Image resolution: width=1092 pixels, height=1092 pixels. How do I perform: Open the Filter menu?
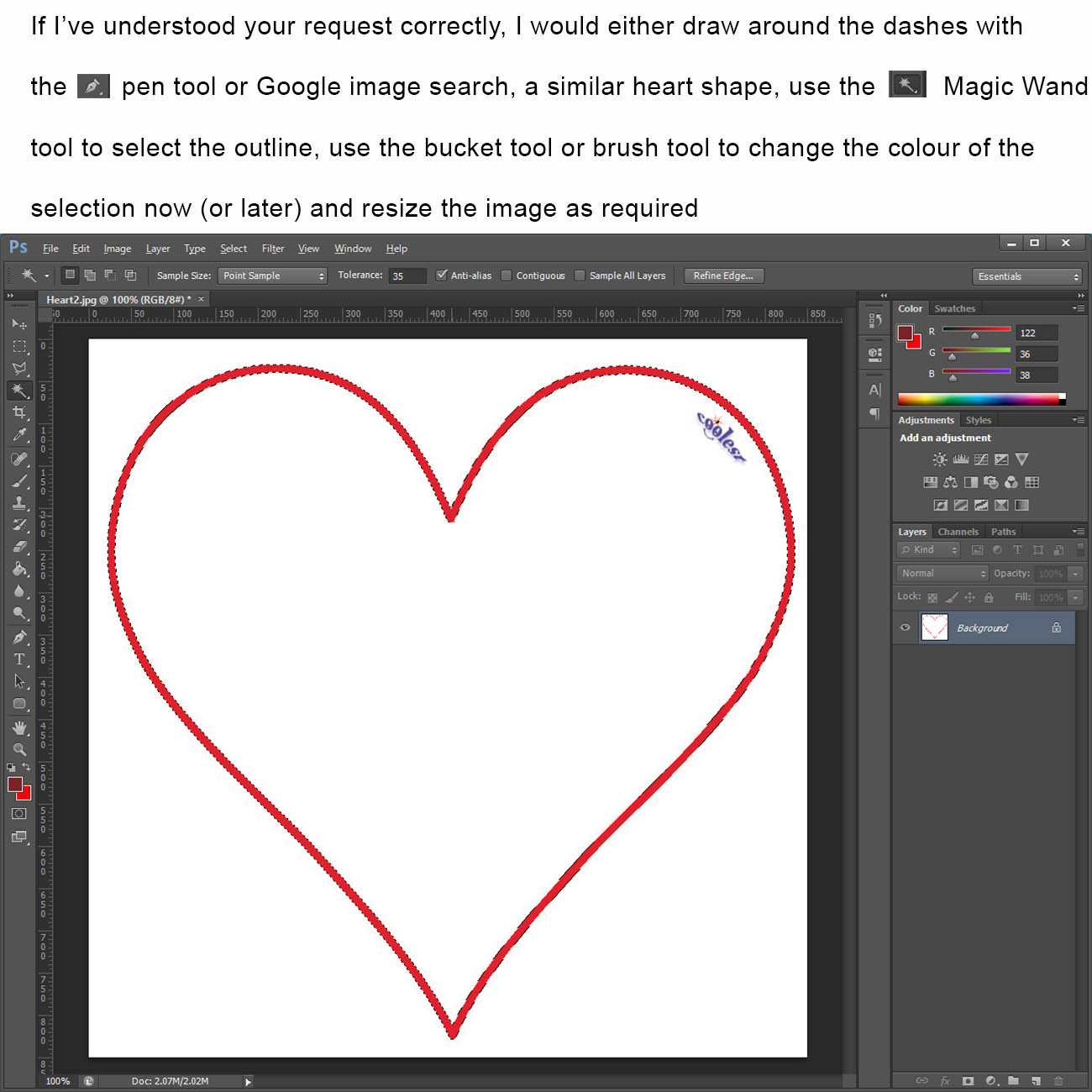click(x=272, y=249)
